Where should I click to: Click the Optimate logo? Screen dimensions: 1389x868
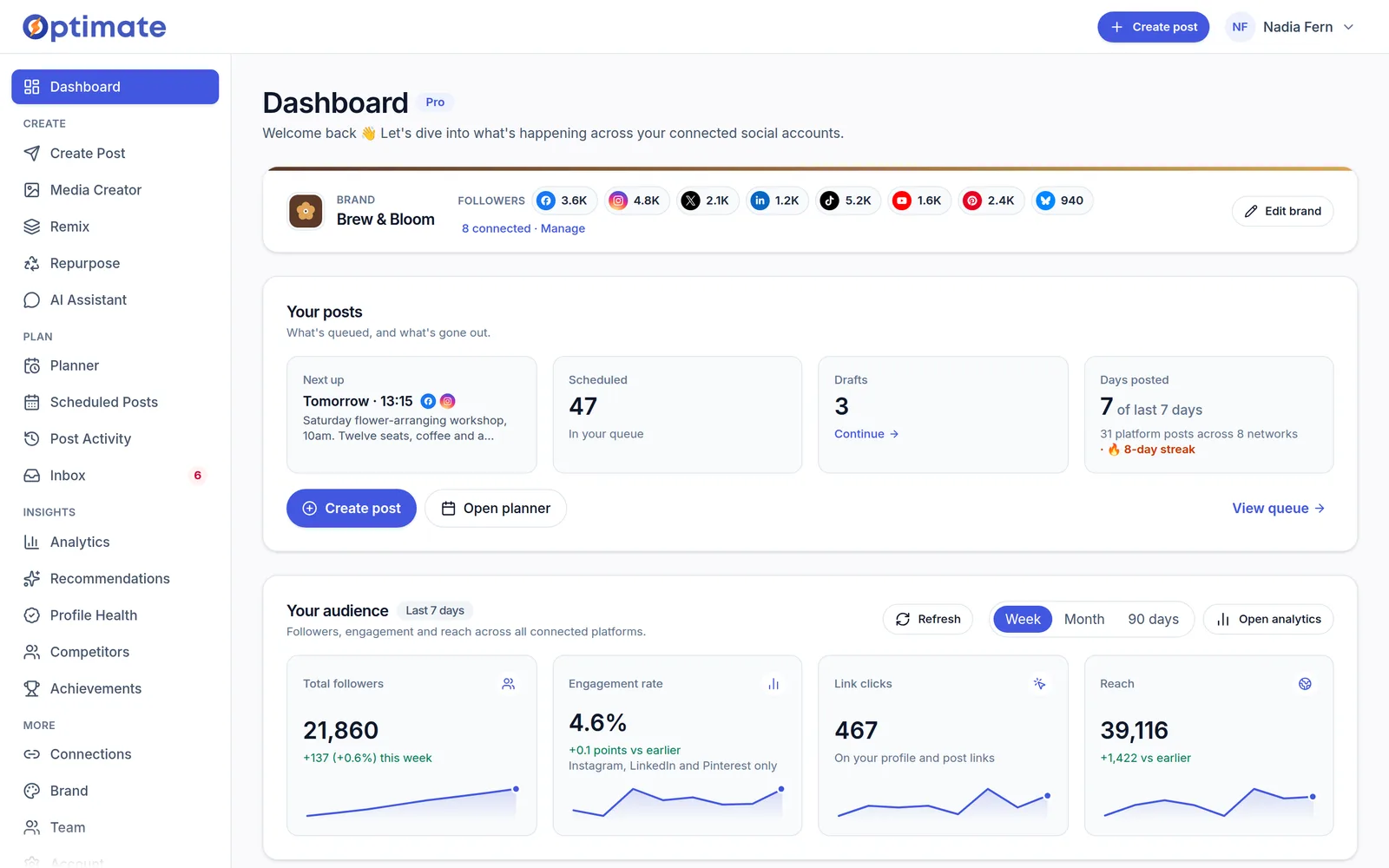click(94, 27)
